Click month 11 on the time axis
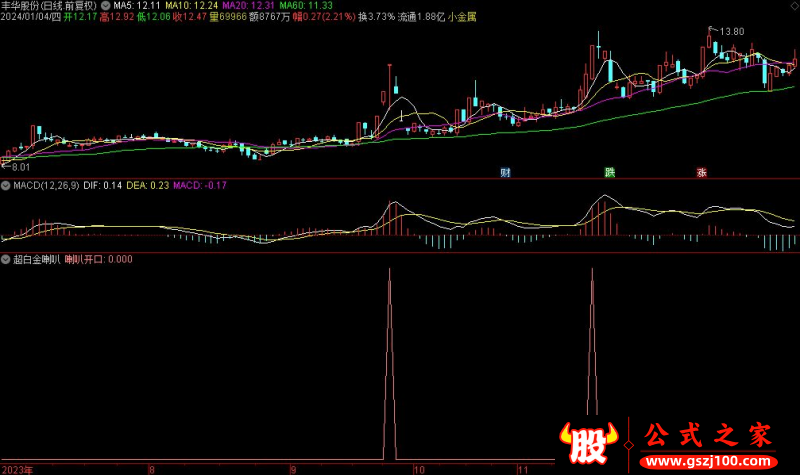The width and height of the screenshot is (800, 475). pos(523,470)
